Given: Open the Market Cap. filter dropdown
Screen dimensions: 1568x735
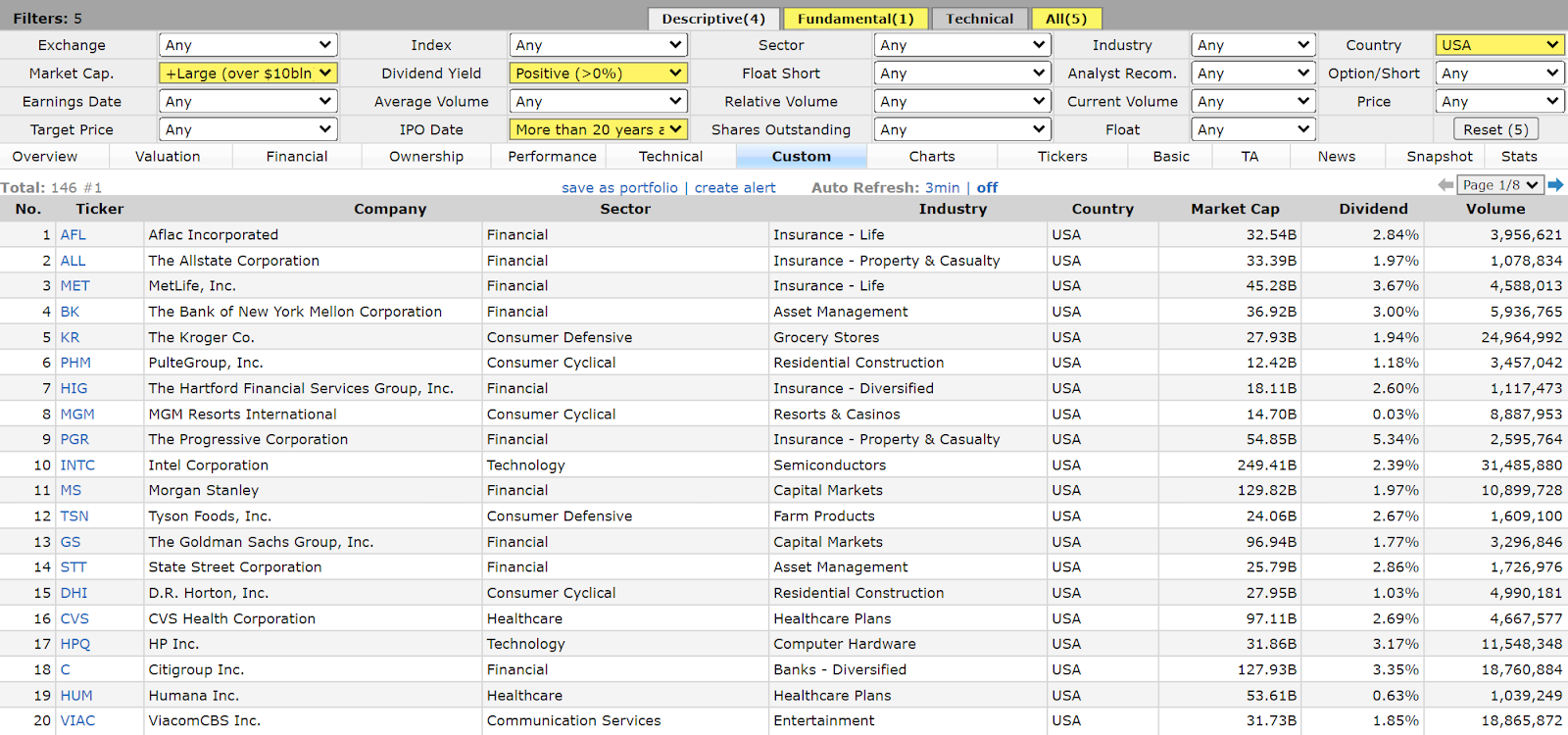Looking at the screenshot, I should click(248, 73).
